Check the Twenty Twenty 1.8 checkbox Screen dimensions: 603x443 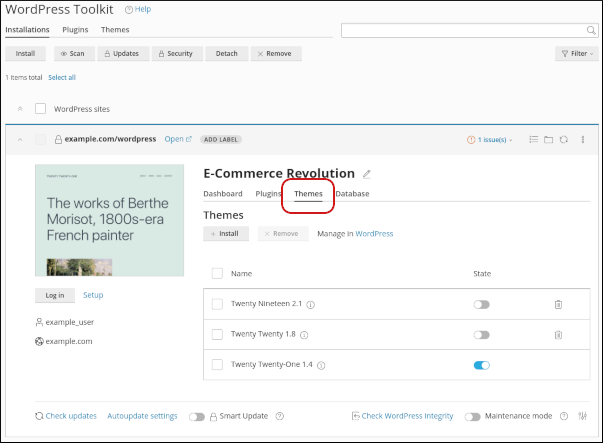tap(217, 335)
